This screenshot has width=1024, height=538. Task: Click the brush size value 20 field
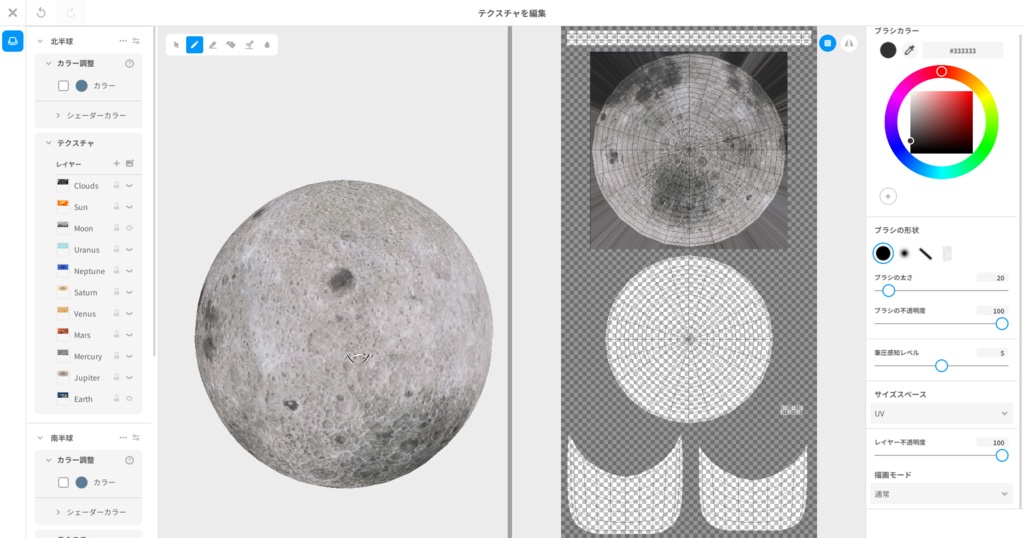pos(993,277)
